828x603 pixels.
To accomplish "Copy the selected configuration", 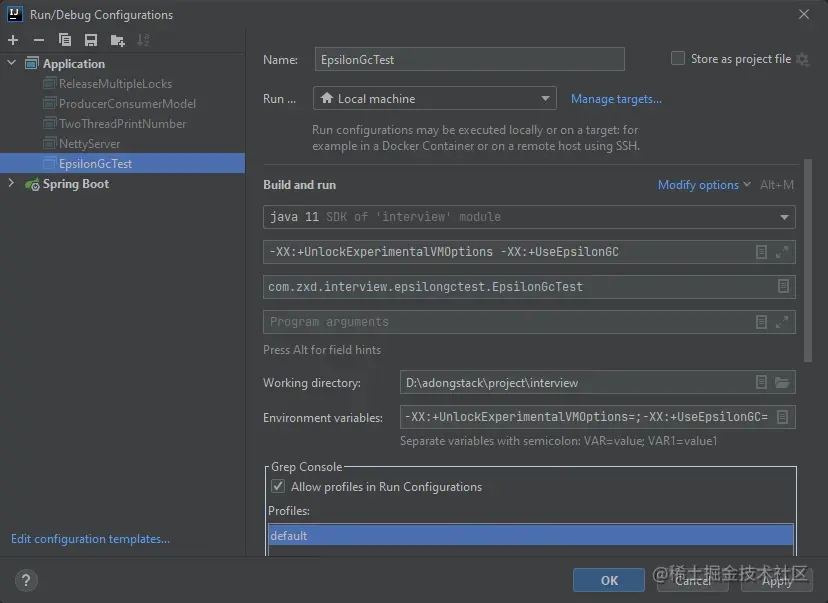I will 65,40.
